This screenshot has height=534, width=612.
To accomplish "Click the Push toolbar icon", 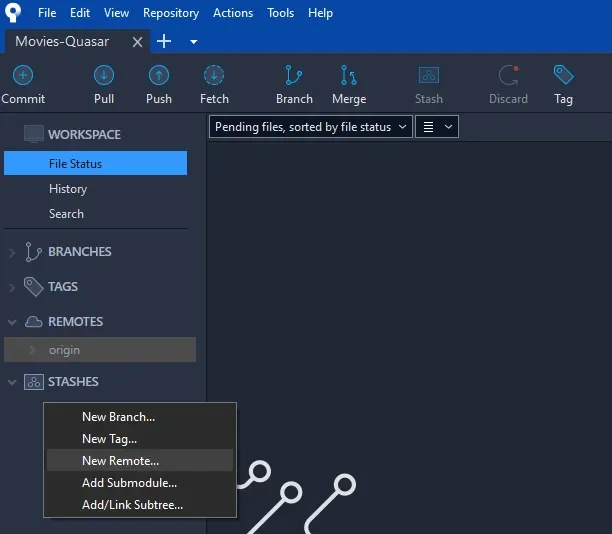I will point(159,75).
